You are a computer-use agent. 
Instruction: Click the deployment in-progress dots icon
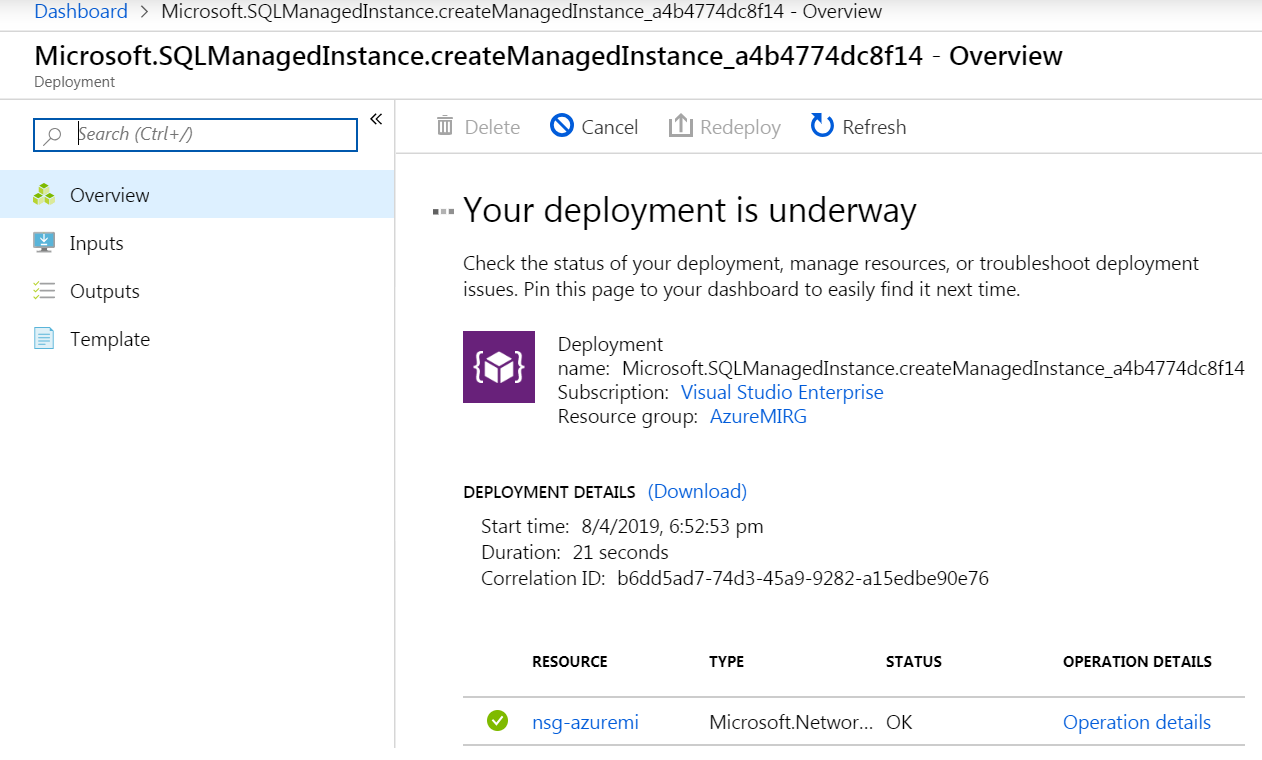443,211
